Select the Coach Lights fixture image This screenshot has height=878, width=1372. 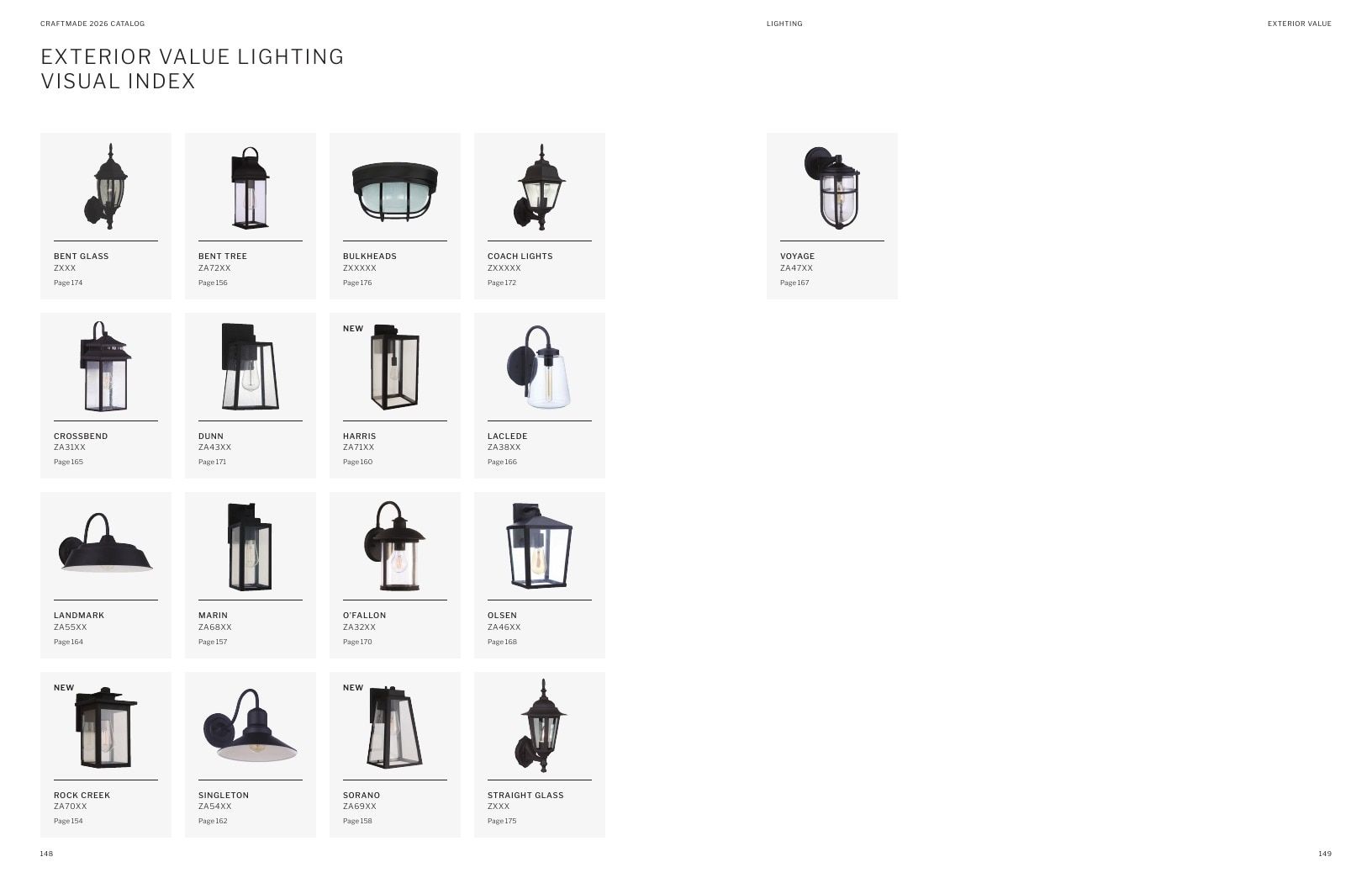539,187
